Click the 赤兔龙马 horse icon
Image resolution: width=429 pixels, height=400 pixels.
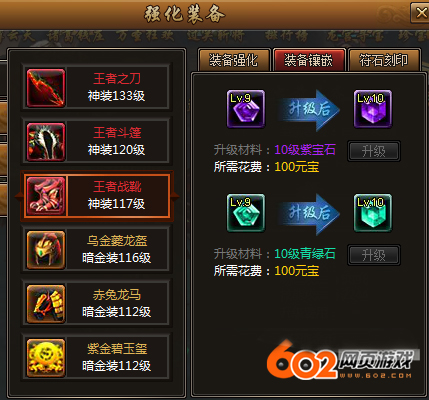pyautogui.click(x=46, y=304)
